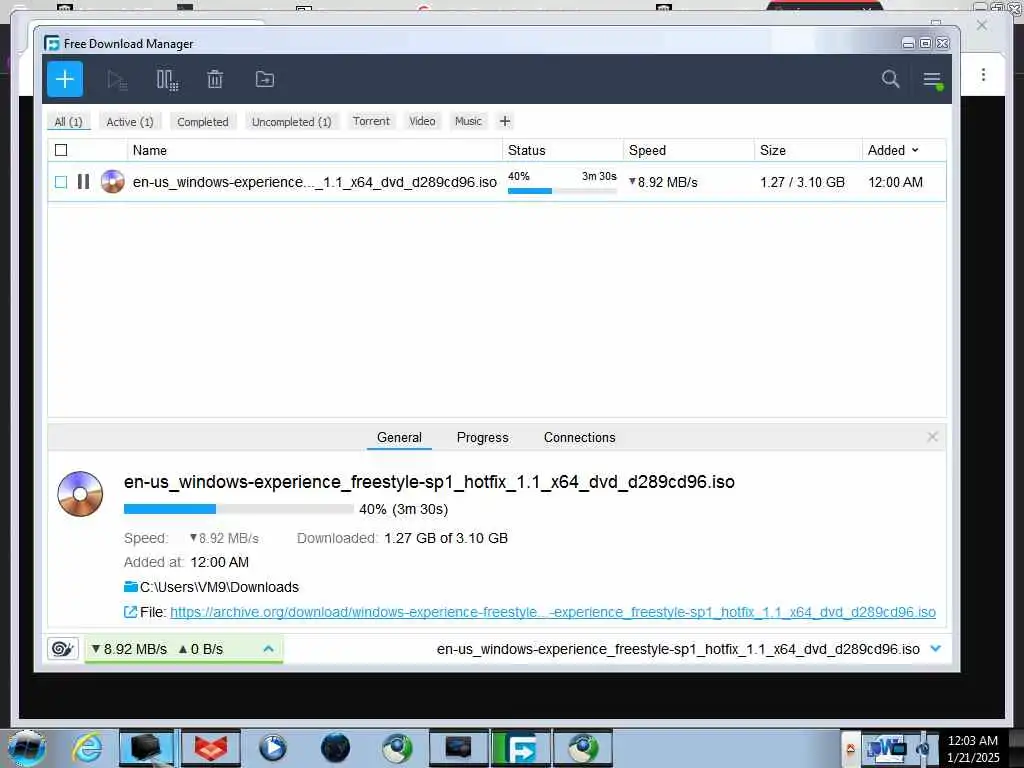Screen dimensions: 1024x768
Task: Open the Progress details tab
Action: [x=483, y=438]
